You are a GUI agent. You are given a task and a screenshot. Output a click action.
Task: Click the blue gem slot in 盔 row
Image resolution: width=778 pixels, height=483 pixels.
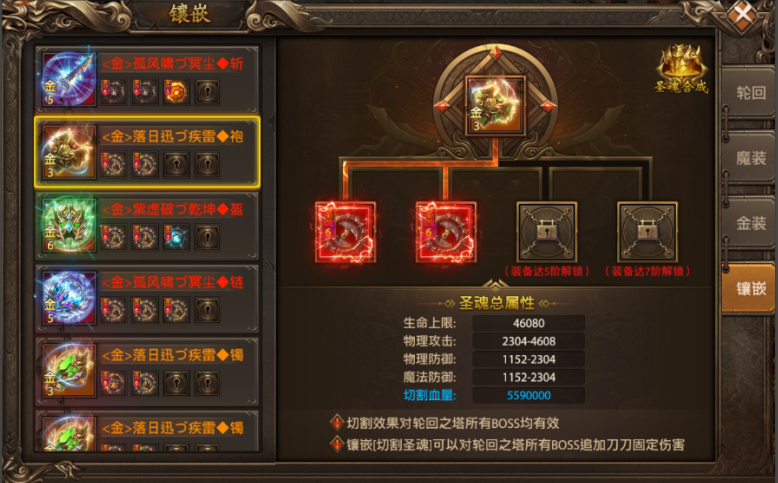tap(176, 237)
